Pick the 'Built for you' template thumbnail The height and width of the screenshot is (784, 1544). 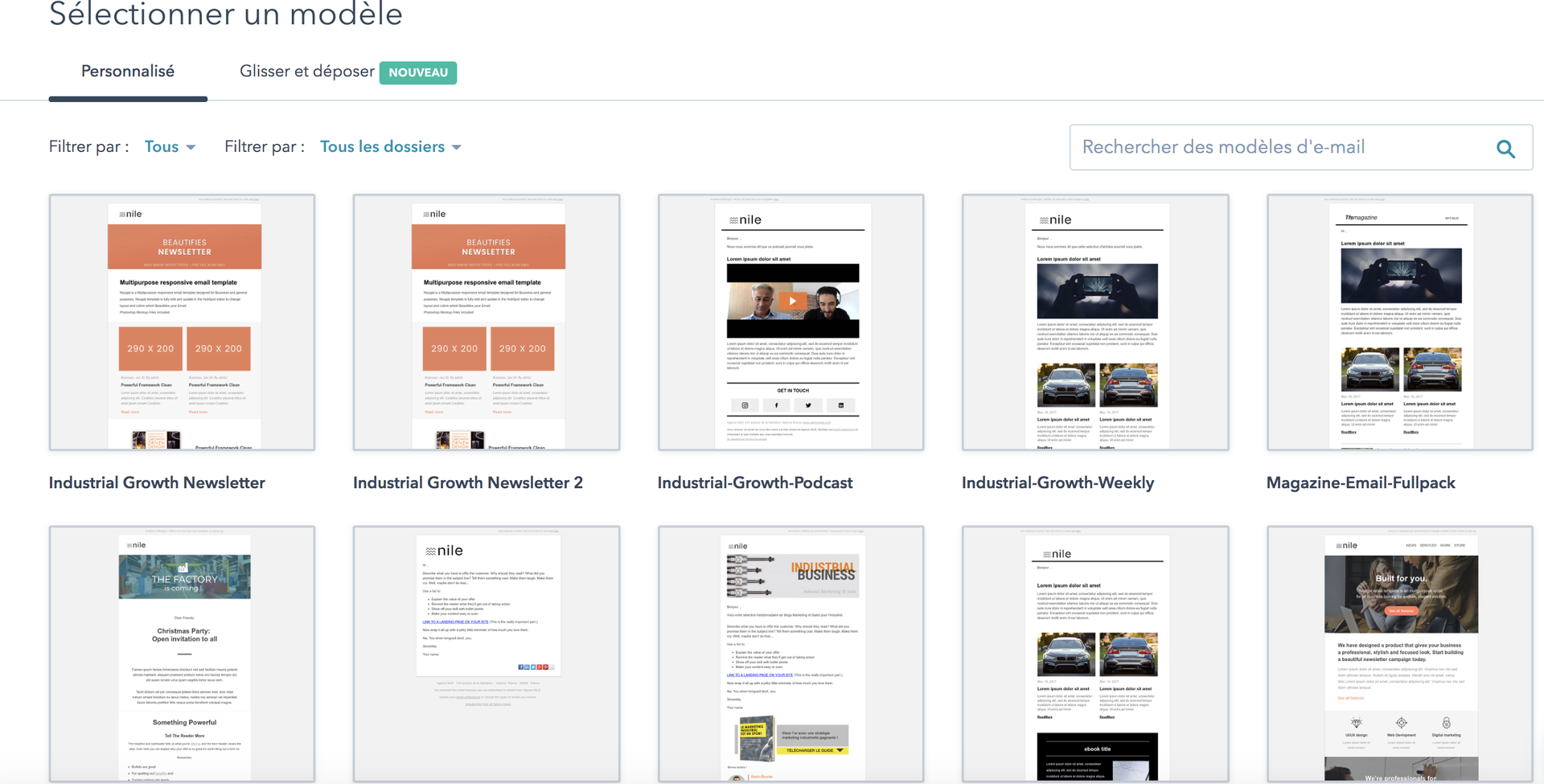pyautogui.click(x=1400, y=655)
